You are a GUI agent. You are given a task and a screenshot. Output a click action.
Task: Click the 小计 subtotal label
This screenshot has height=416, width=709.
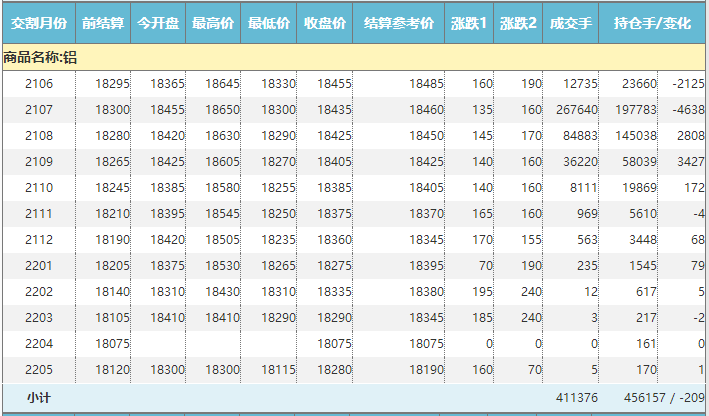click(x=39, y=398)
